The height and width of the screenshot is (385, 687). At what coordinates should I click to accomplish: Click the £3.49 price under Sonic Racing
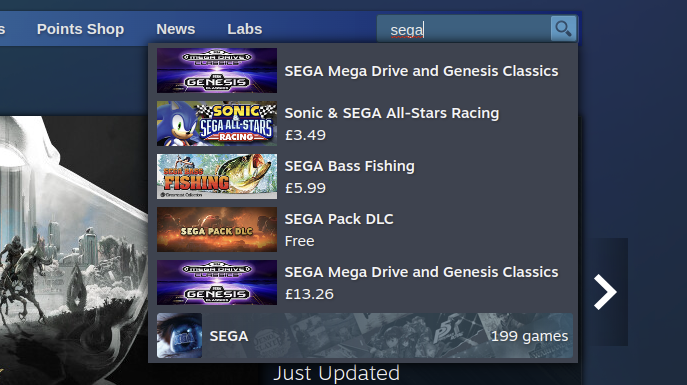(x=305, y=135)
